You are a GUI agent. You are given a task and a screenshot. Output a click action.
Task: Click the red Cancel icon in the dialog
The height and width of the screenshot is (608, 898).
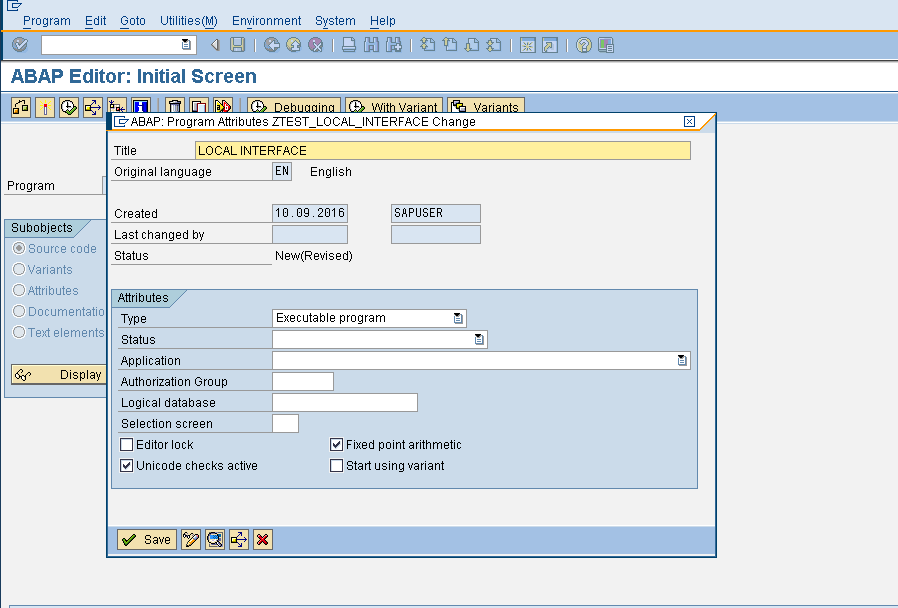pos(264,539)
